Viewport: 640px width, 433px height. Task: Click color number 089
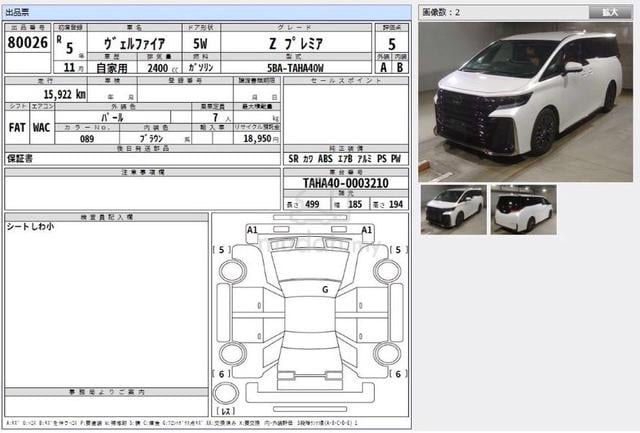[87, 139]
